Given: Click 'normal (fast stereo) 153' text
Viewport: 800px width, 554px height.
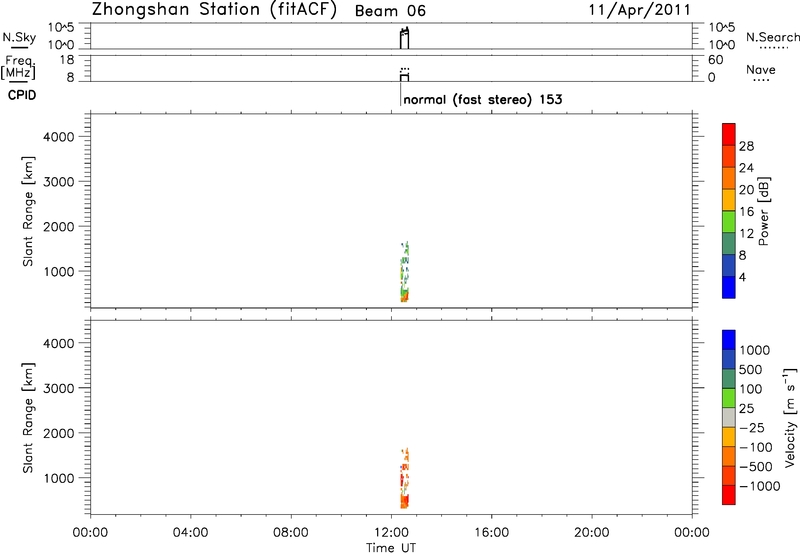Looking at the screenshot, I should pos(483,99).
